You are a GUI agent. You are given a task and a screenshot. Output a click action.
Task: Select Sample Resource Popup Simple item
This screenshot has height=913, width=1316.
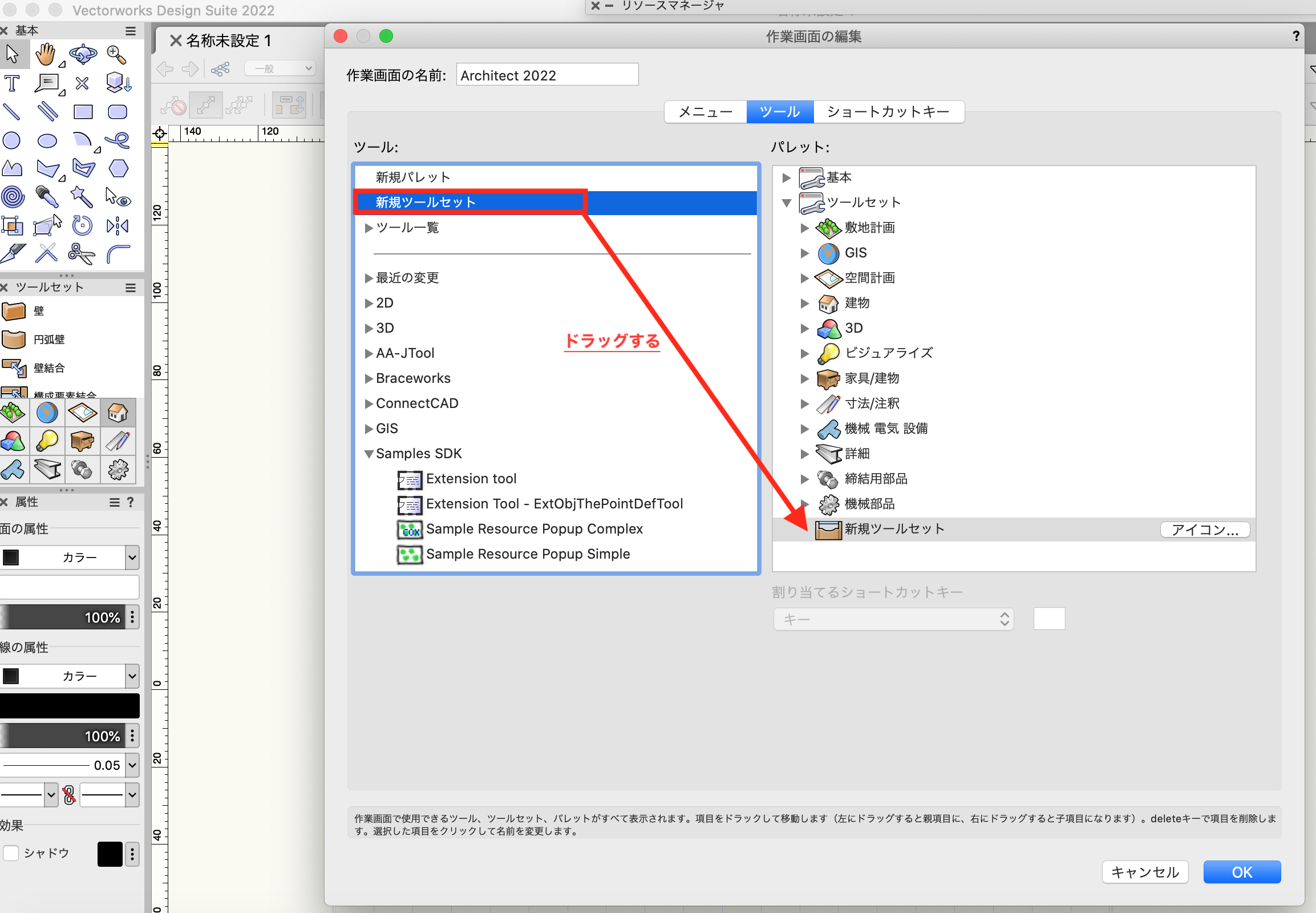[513, 555]
